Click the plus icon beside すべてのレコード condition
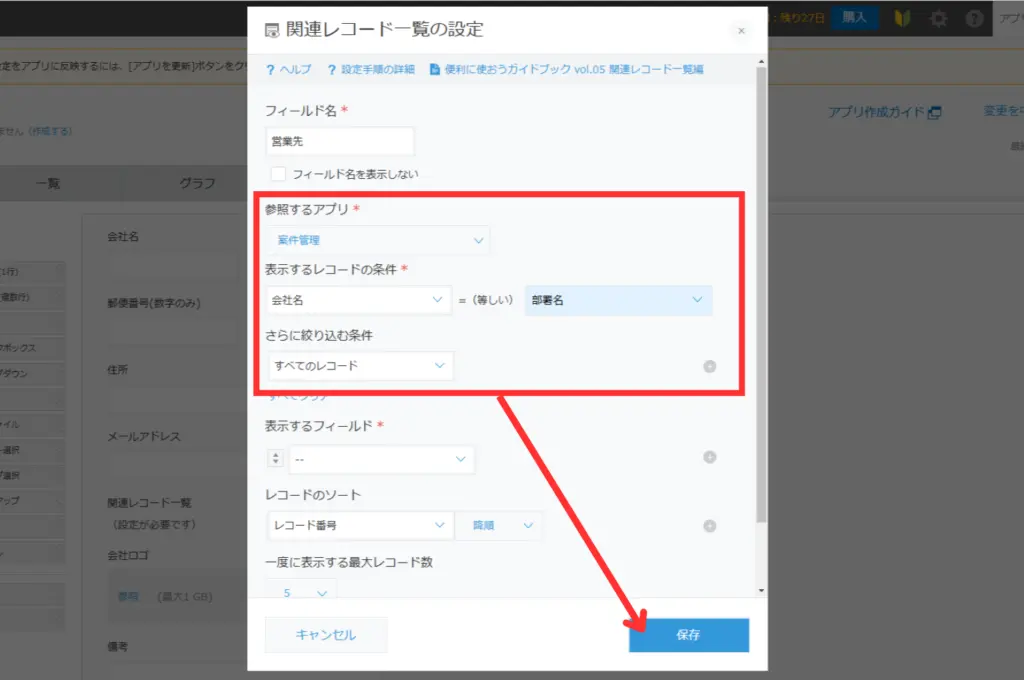This screenshot has width=1024, height=680. click(710, 366)
